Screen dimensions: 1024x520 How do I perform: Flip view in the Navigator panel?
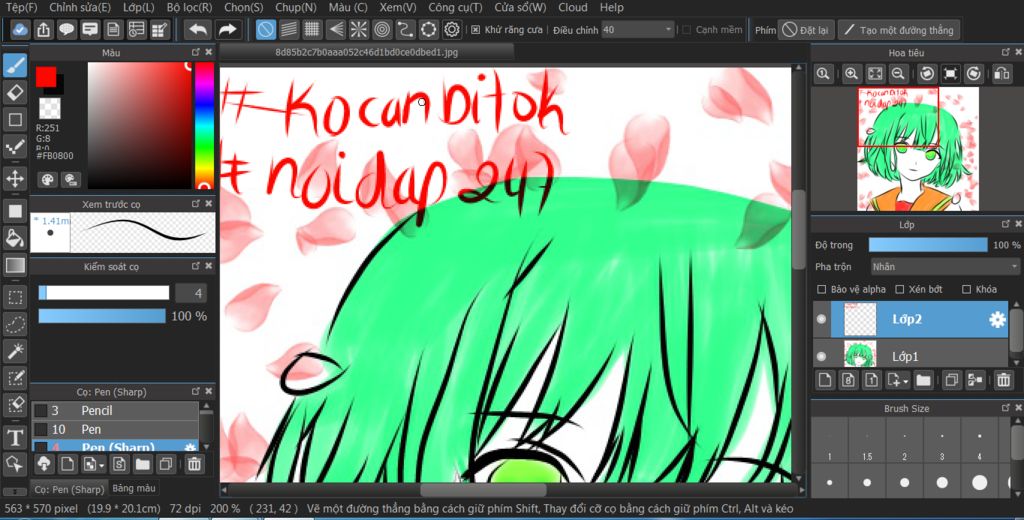(x=1002, y=74)
